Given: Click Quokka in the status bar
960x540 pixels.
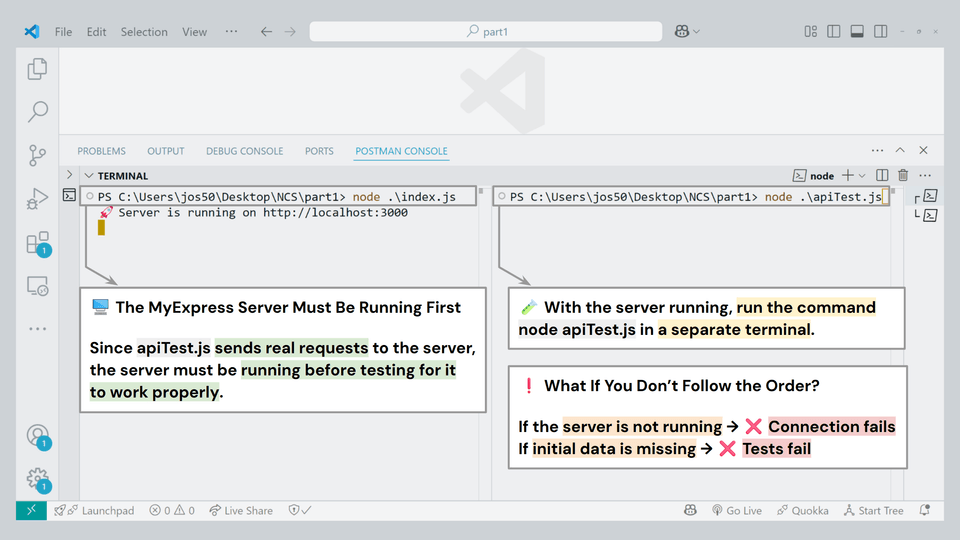Looking at the screenshot, I should point(803,511).
